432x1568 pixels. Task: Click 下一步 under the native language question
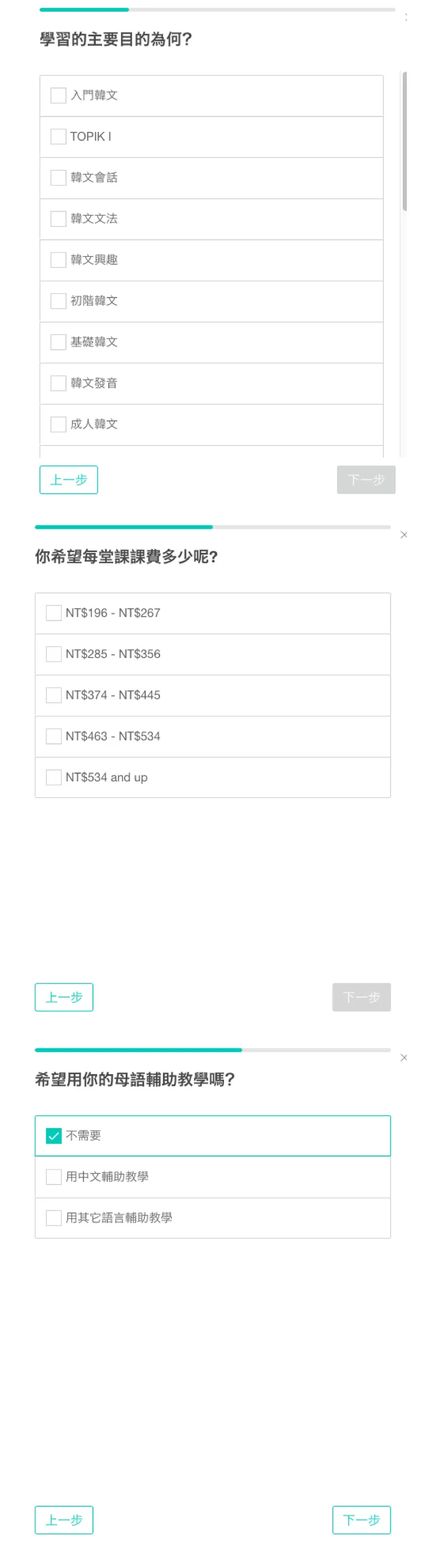pos(361,1520)
